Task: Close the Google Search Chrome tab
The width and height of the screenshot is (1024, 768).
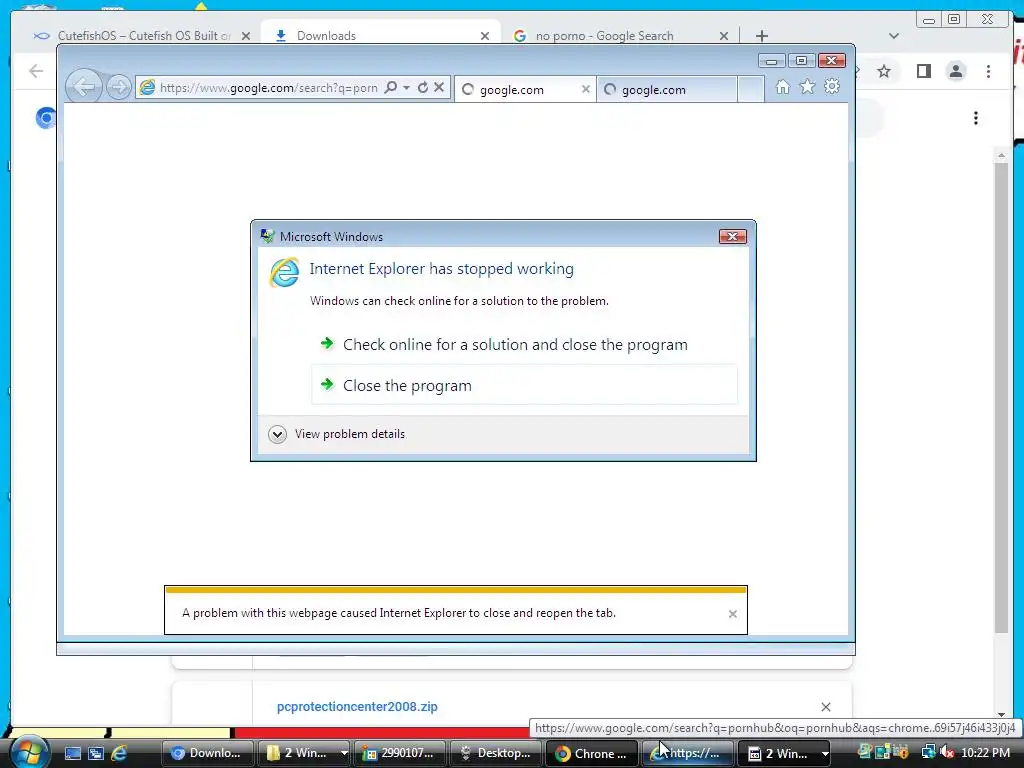Action: coord(724,36)
